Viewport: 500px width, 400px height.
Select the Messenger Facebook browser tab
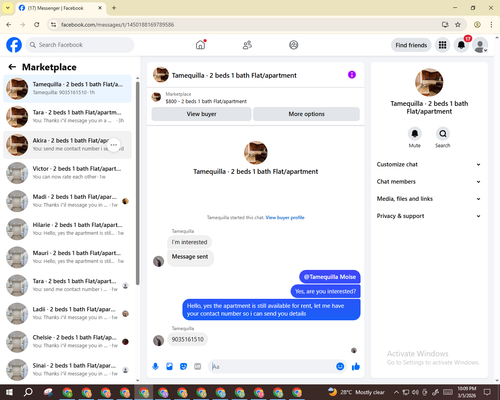click(x=60, y=8)
